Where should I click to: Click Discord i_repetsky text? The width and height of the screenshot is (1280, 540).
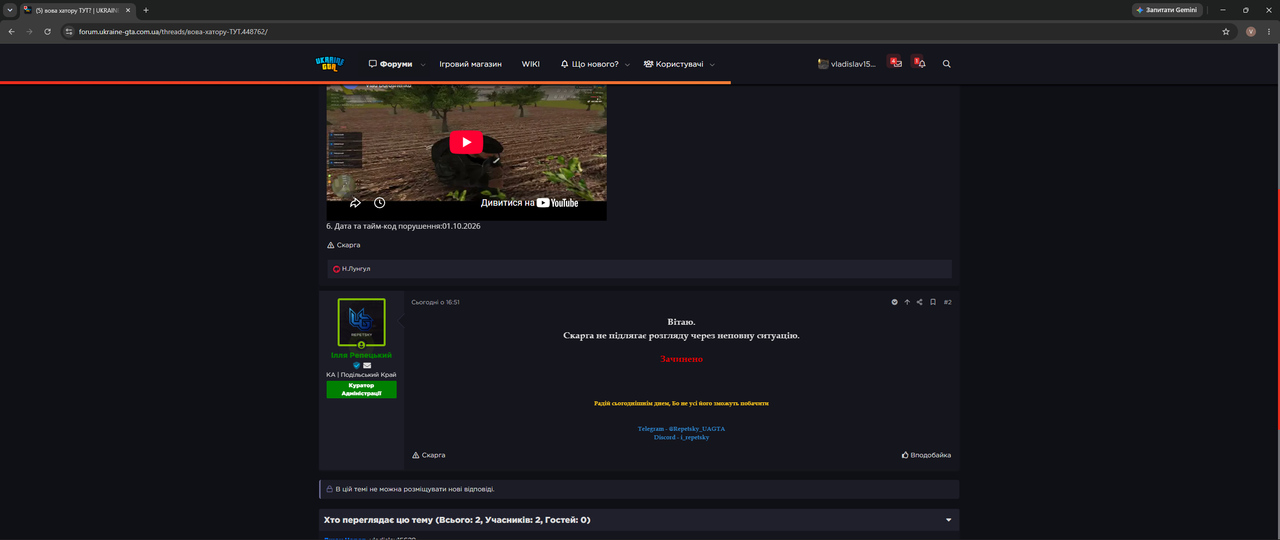[681, 437]
